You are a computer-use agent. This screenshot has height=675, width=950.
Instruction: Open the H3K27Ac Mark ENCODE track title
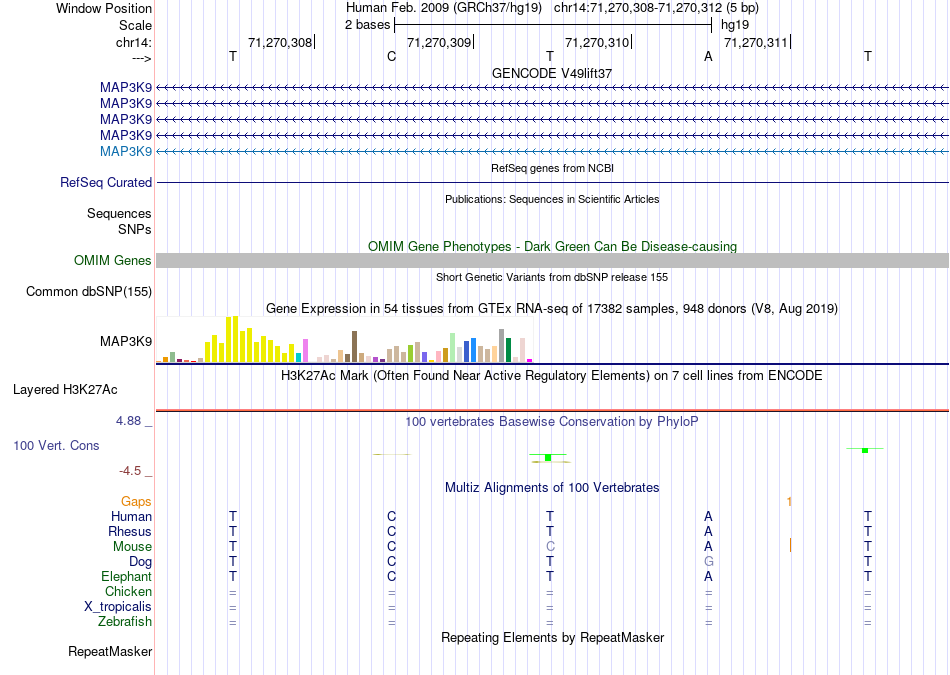(x=552, y=376)
